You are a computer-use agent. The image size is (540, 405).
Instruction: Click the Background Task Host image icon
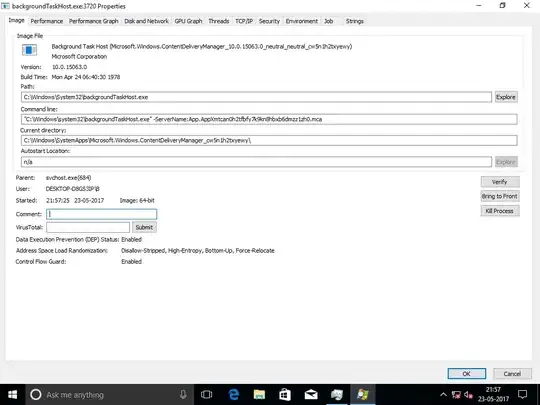30,50
